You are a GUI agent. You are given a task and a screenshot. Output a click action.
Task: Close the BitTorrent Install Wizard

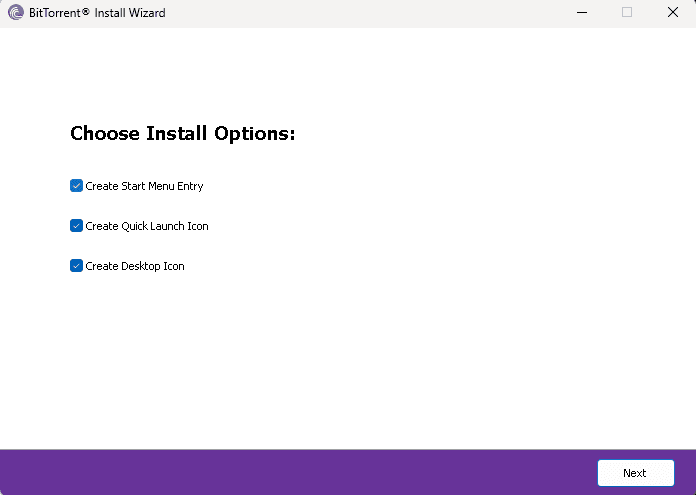[673, 13]
